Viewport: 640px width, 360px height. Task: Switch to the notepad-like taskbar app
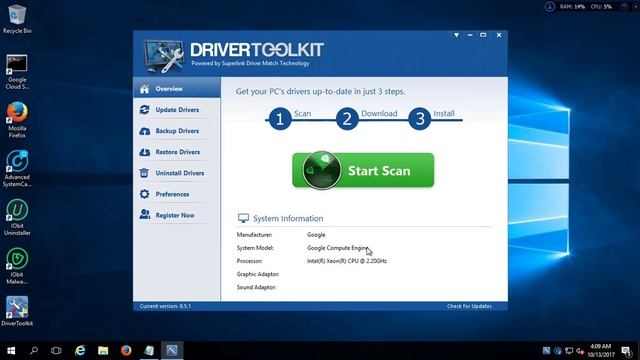pos(149,351)
